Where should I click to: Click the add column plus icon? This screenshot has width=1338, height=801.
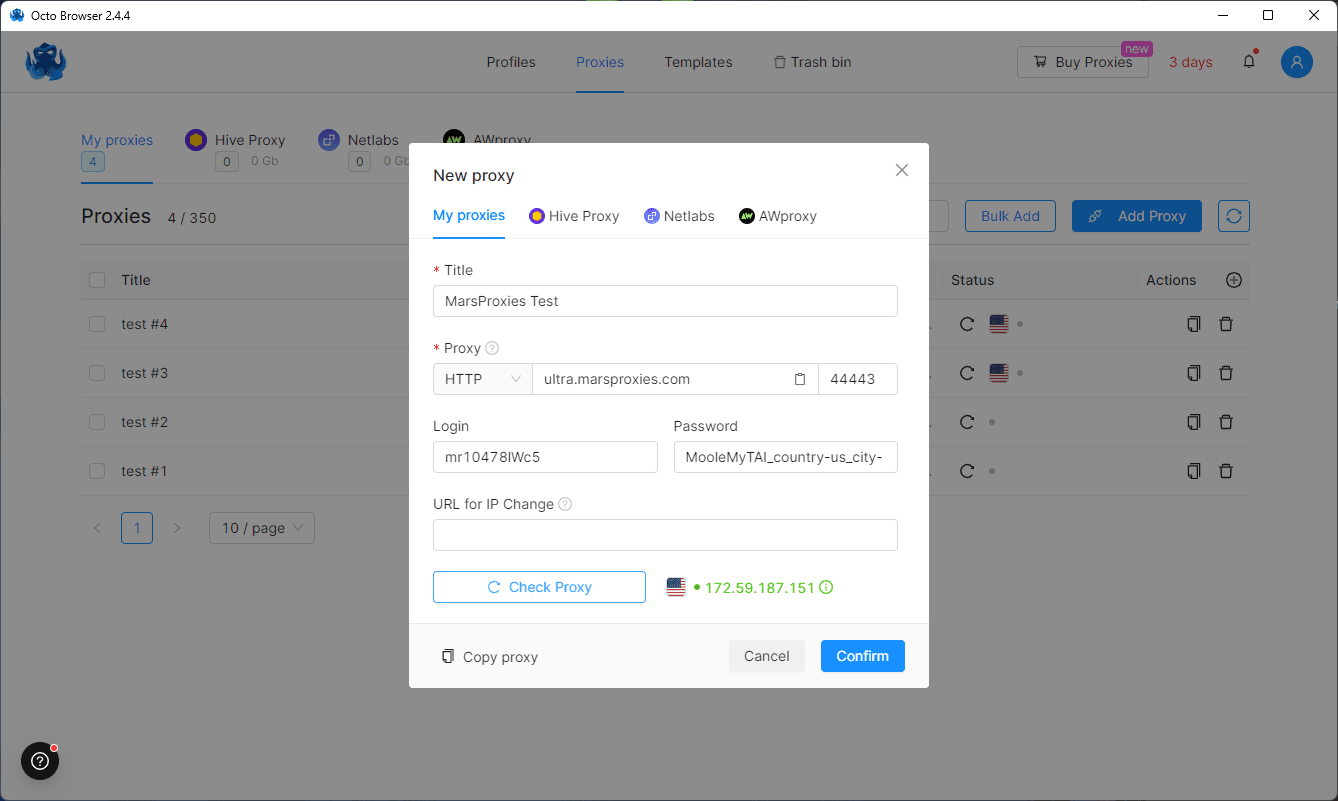click(1234, 280)
